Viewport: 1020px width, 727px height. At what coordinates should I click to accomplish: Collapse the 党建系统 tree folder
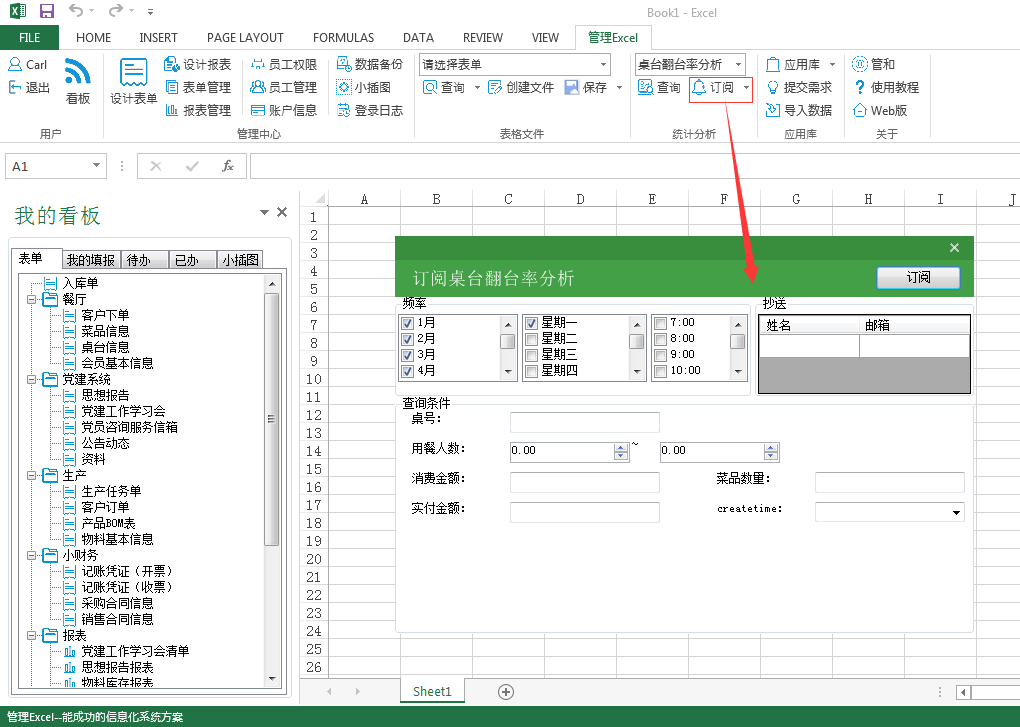click(31, 380)
